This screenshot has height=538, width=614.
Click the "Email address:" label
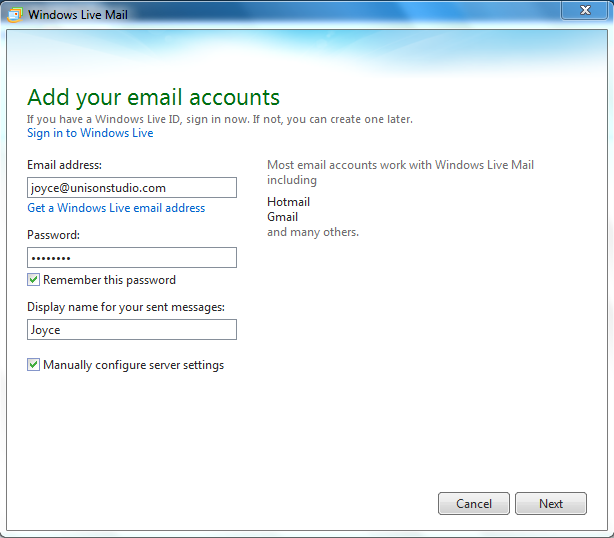tap(64, 165)
